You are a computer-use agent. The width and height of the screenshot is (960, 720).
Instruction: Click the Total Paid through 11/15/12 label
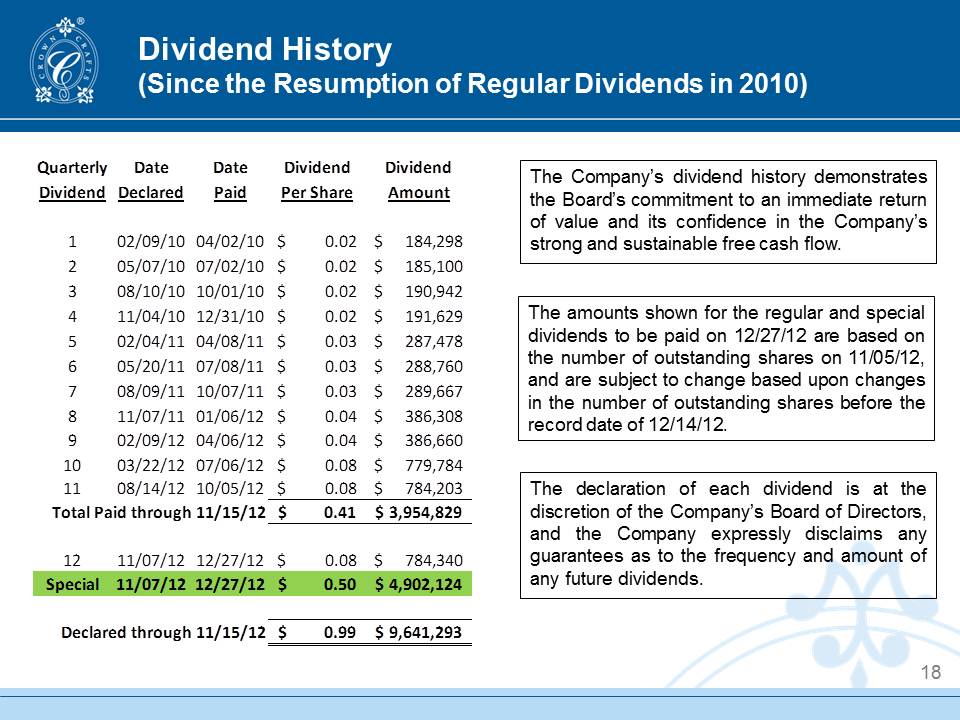158,512
